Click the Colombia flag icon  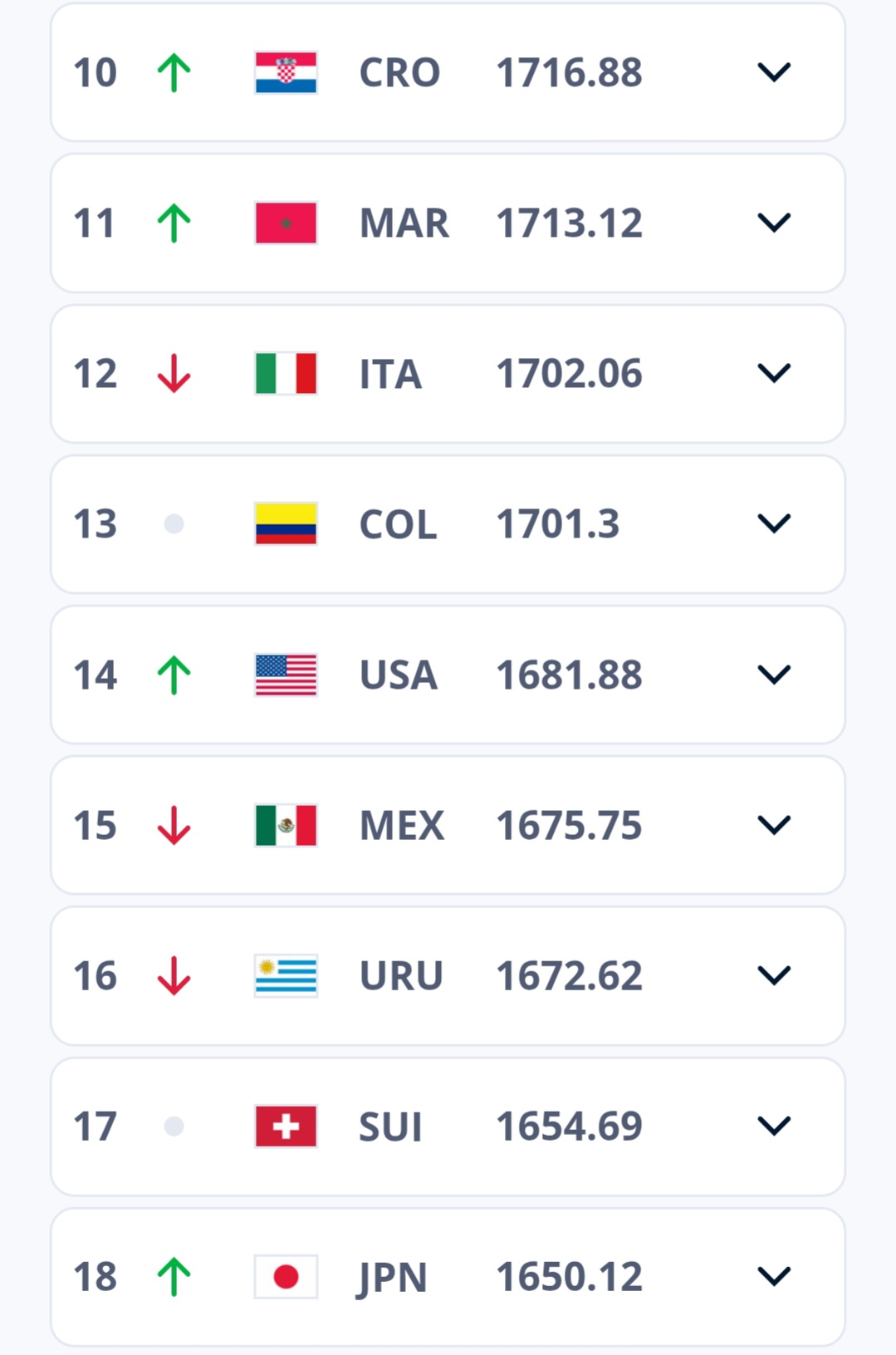(x=286, y=523)
